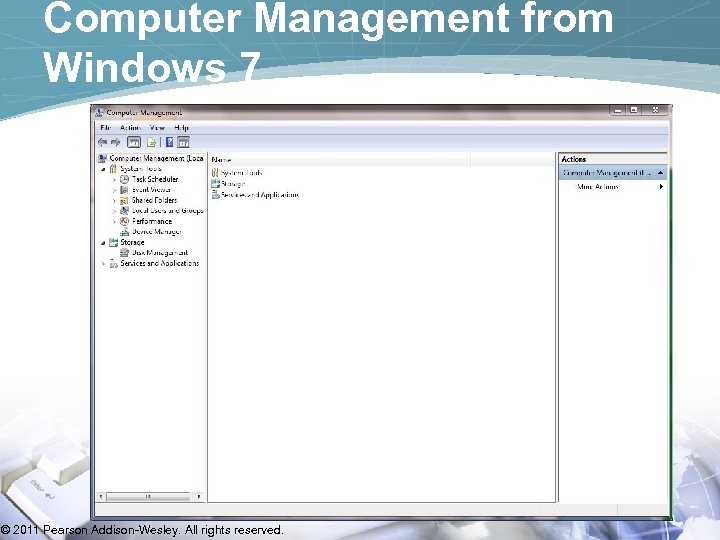Click the Storage icon in center list

click(215, 184)
